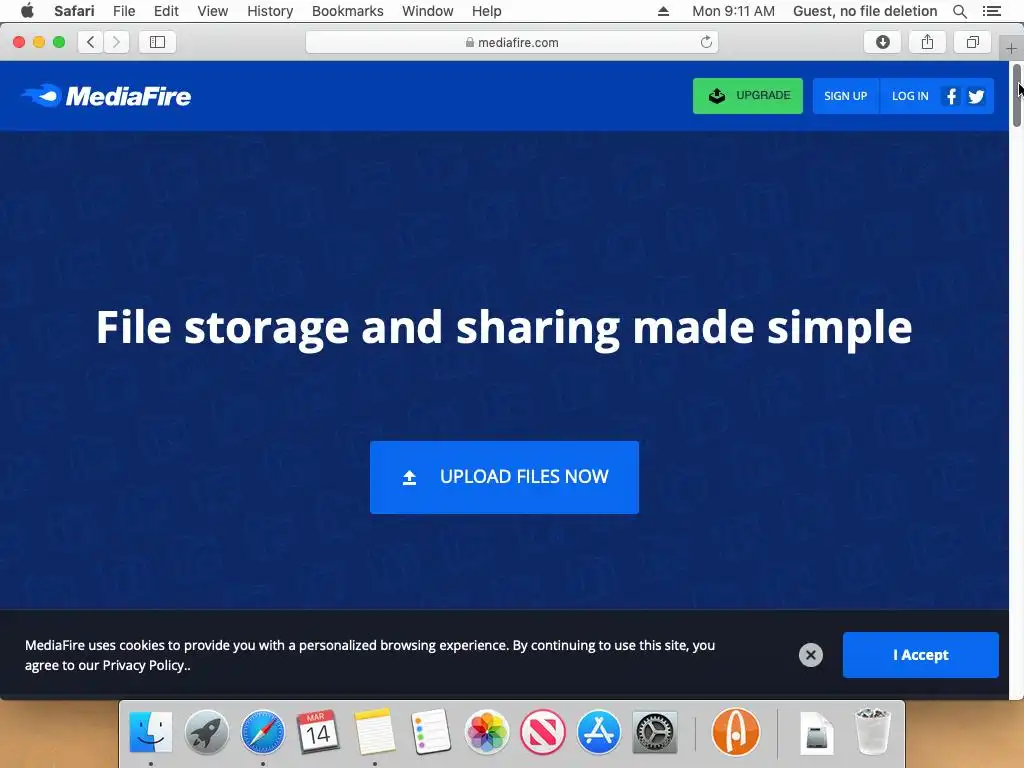Click the mediafire.com address bar
The image size is (1024, 768).
click(x=512, y=42)
